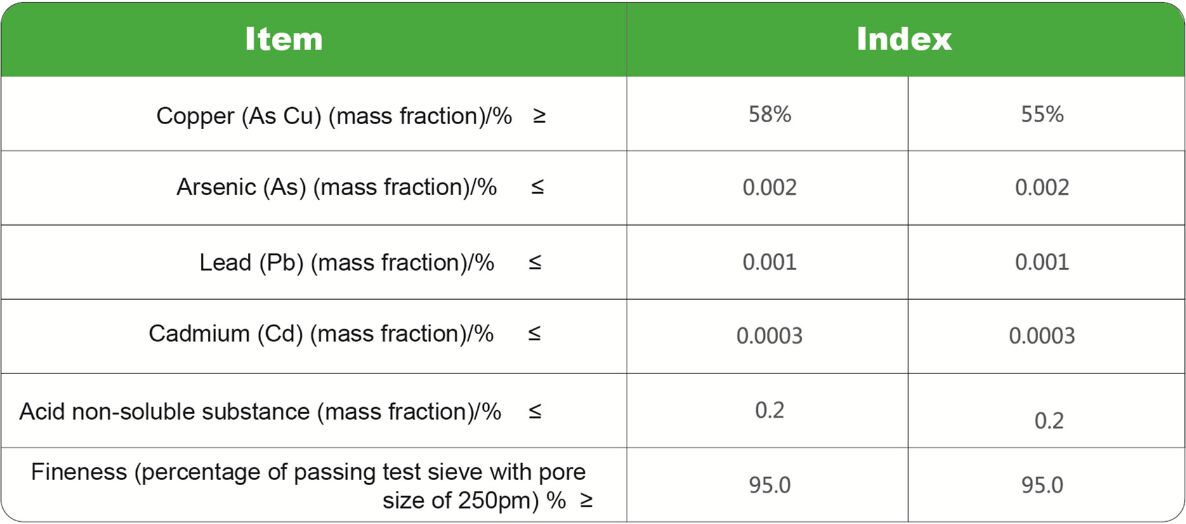
Task: Click the second 0.001 lead value
Action: [1041, 263]
